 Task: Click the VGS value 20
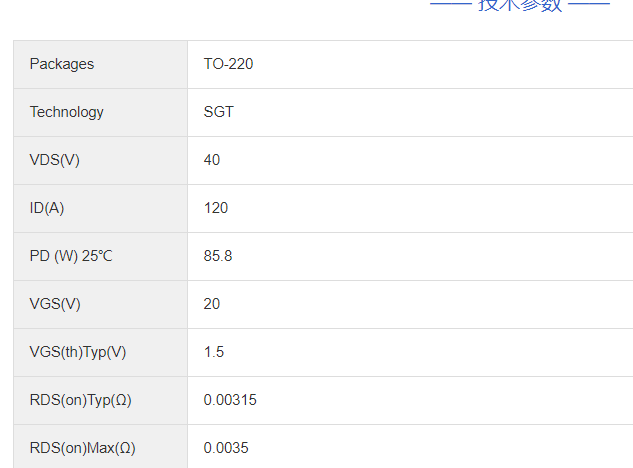click(212, 304)
